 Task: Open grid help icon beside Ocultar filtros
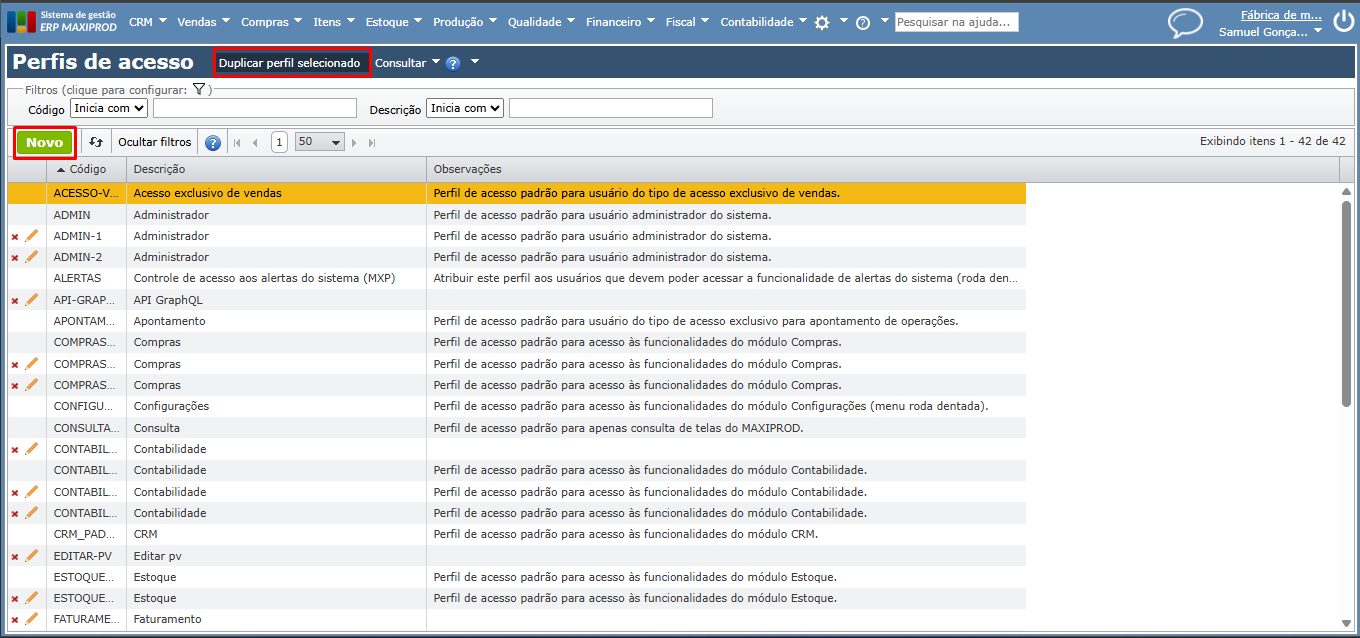click(213, 142)
